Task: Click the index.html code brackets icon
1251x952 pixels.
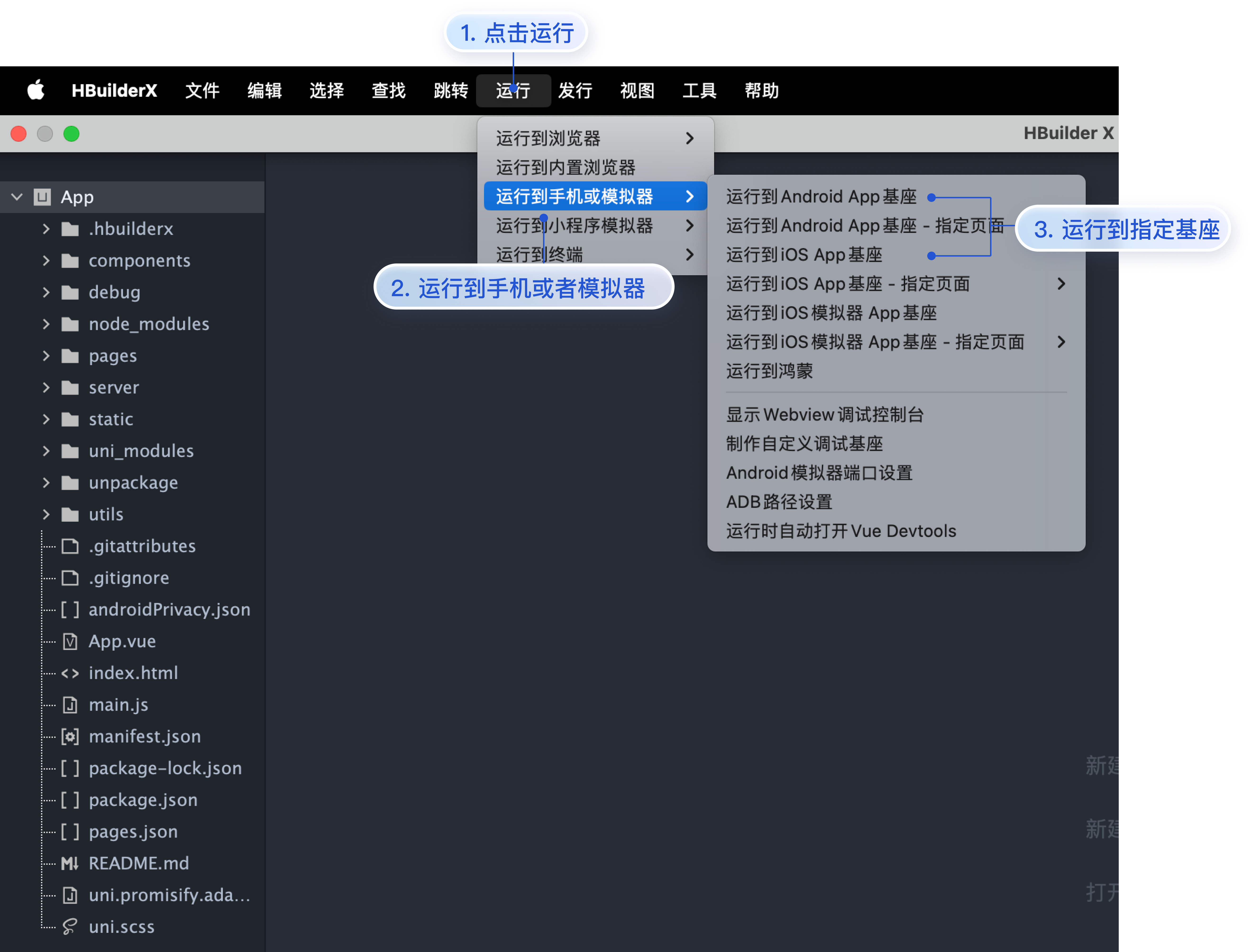Action: coord(70,673)
